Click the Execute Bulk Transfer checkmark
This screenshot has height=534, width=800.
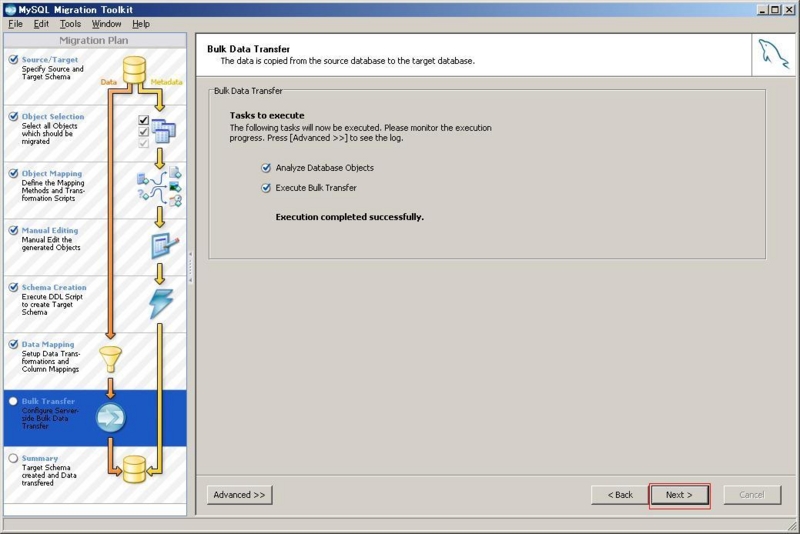point(266,188)
